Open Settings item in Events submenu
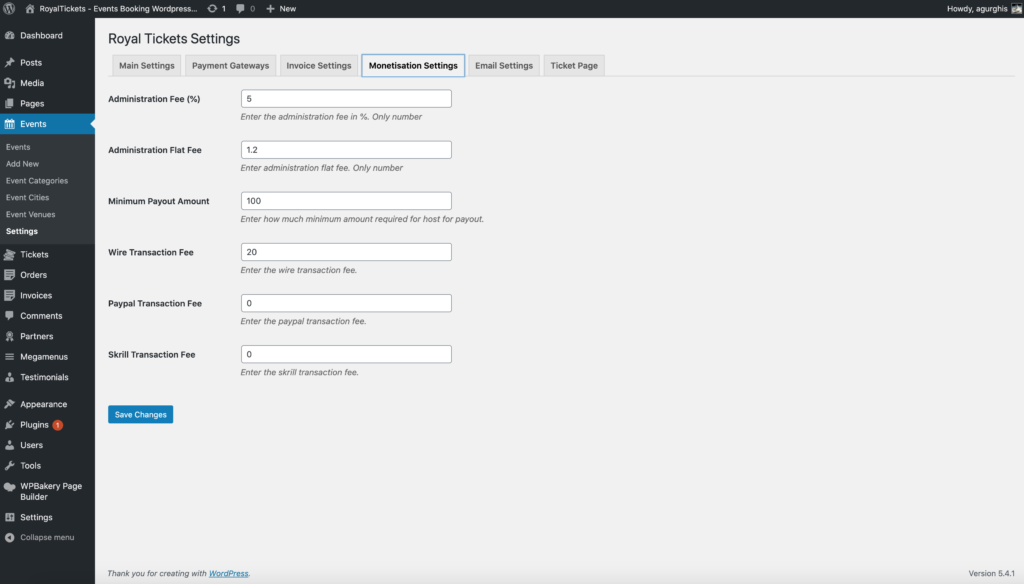1024x584 pixels. [22, 231]
